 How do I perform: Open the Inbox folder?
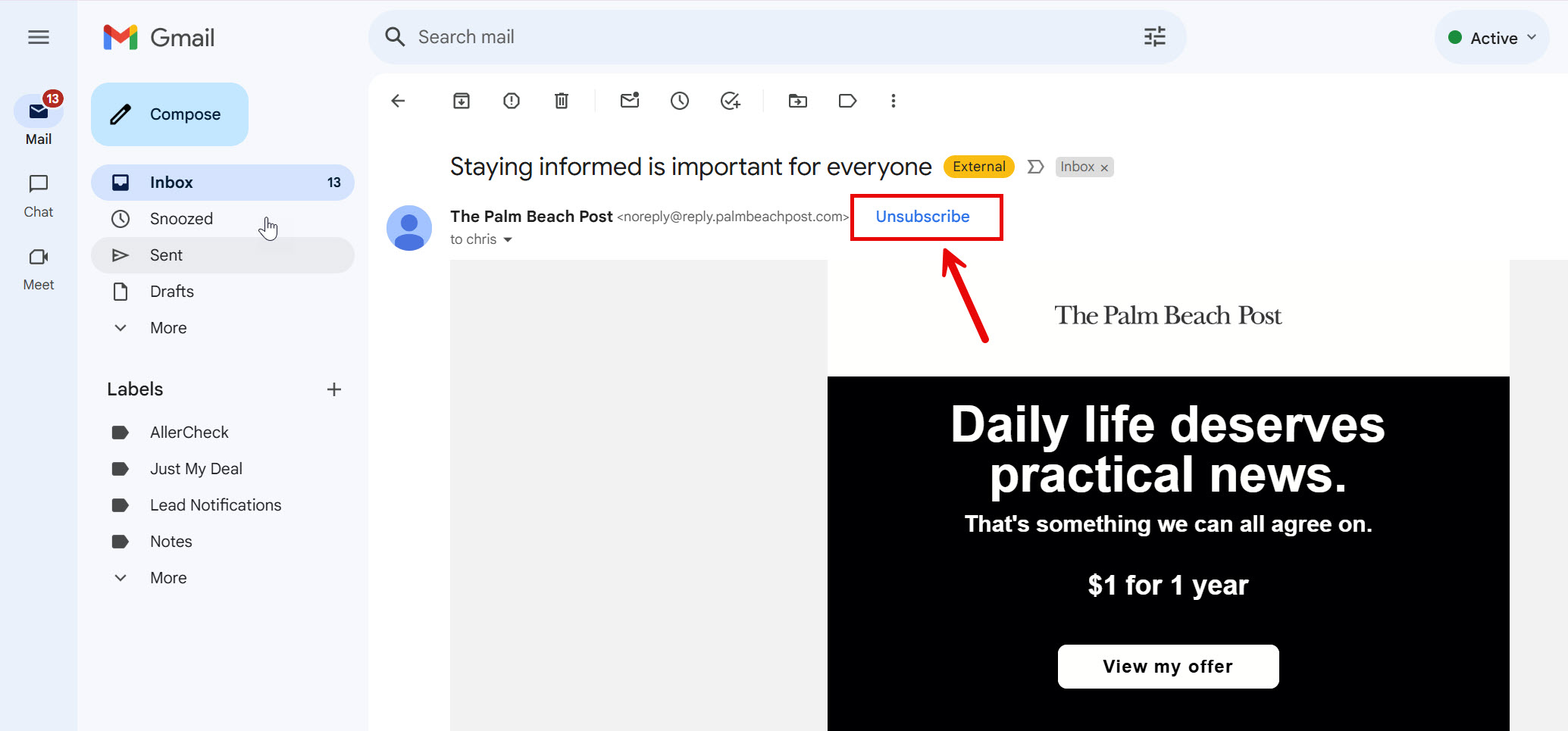point(223,183)
